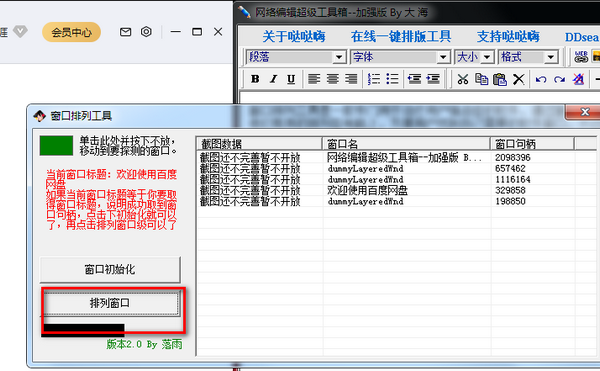Viewport: 600px width, 371px height.
Task: Undo the last edit
Action: tap(541, 79)
